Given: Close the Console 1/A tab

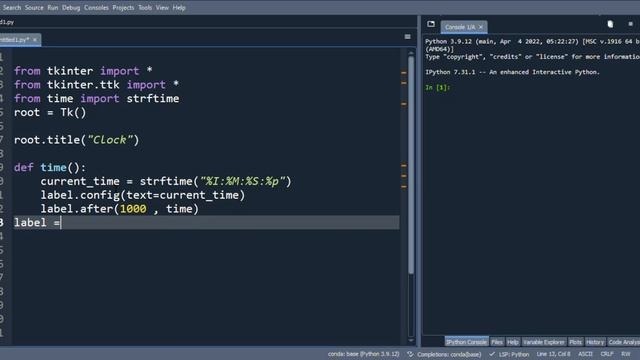Looking at the screenshot, I should [481, 27].
